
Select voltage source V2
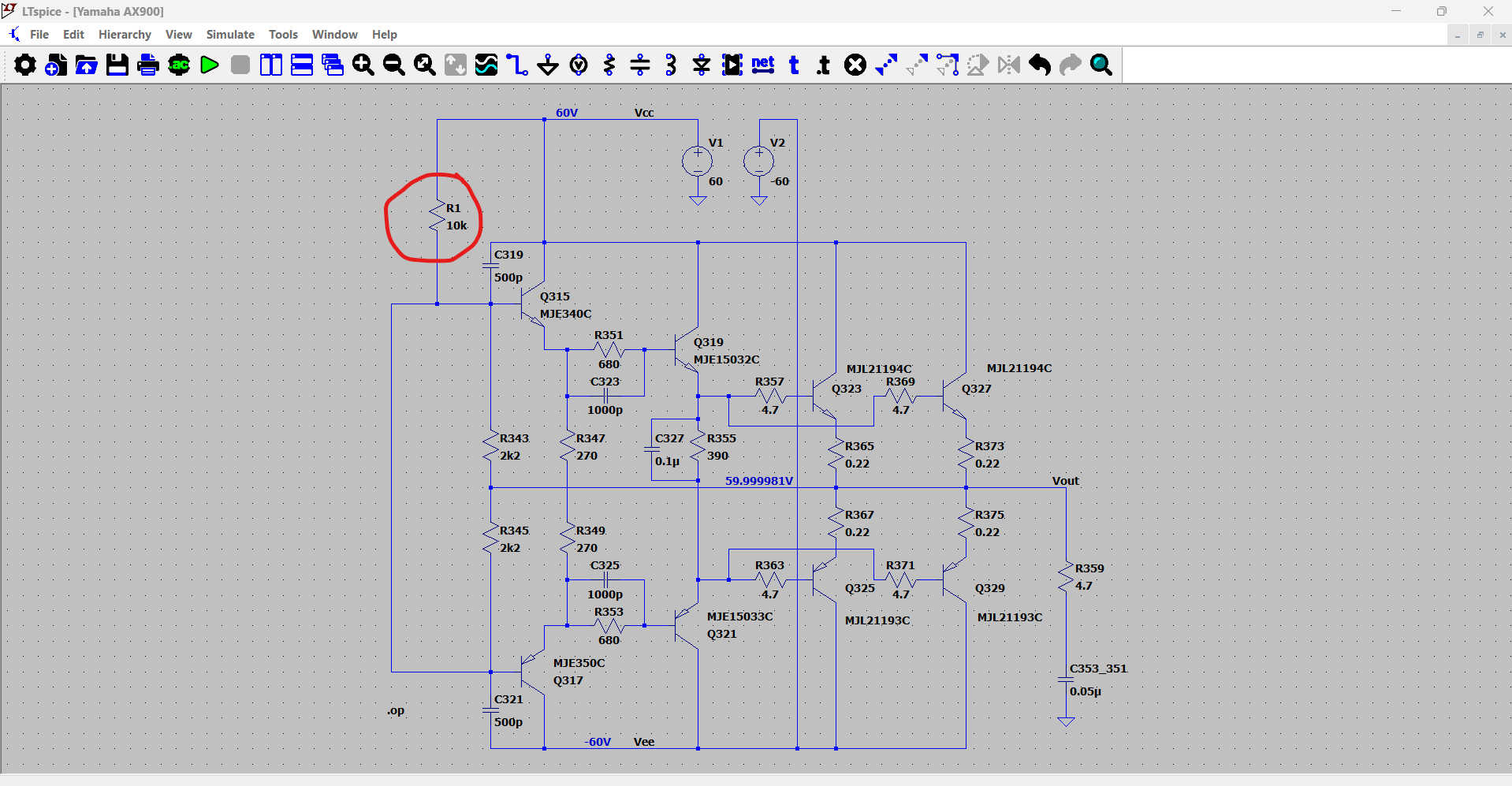coord(759,162)
